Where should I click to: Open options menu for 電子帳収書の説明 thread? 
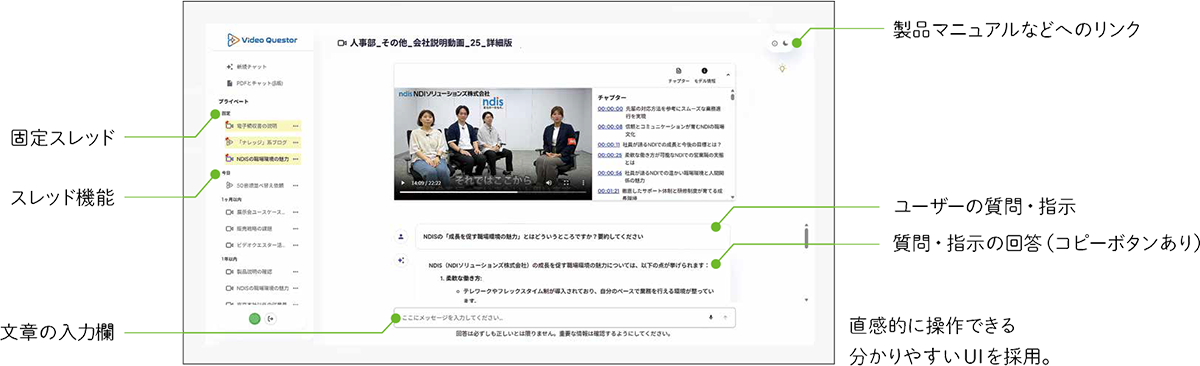pyautogui.click(x=296, y=126)
